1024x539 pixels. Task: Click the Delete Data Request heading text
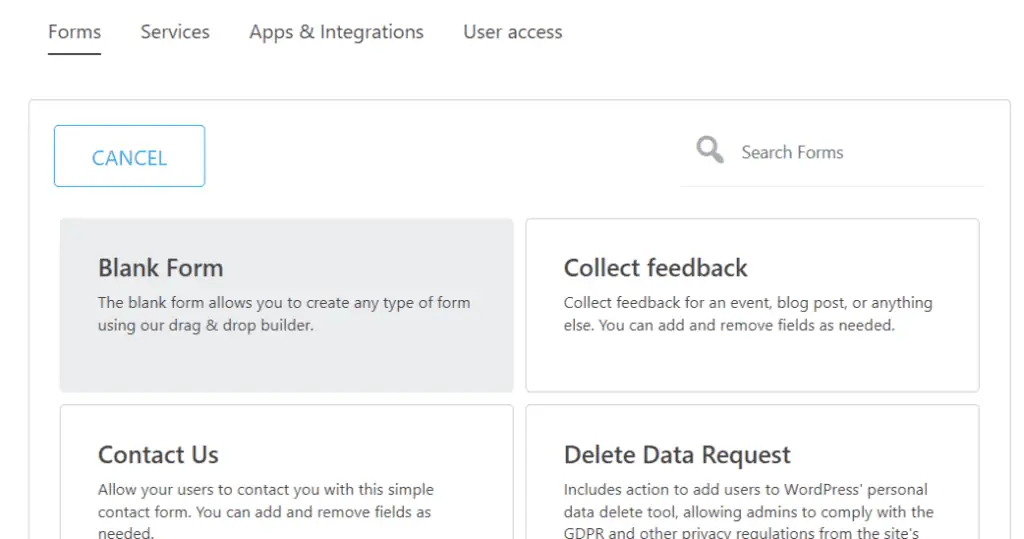[677, 455]
